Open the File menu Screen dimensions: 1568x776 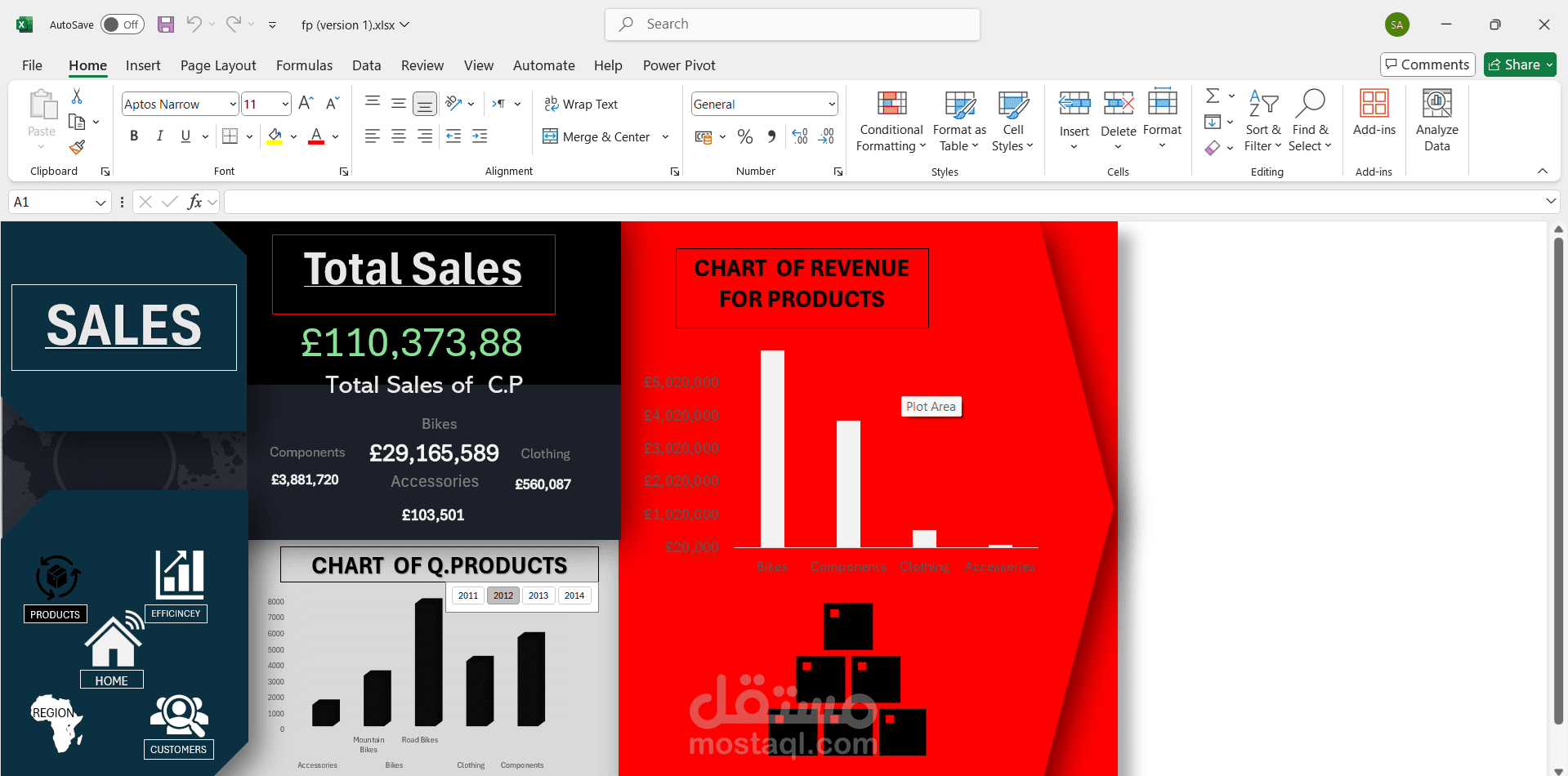click(32, 65)
